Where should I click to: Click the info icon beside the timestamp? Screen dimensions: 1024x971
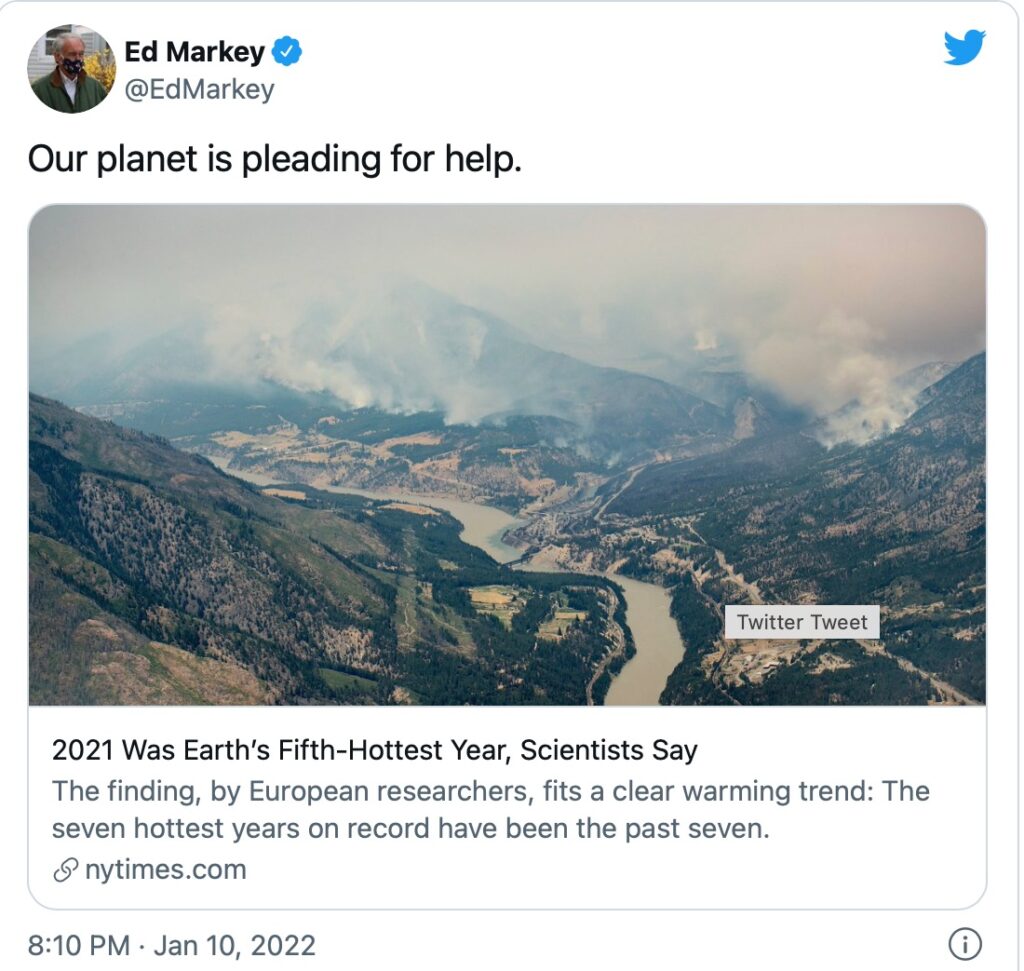[x=965, y=944]
